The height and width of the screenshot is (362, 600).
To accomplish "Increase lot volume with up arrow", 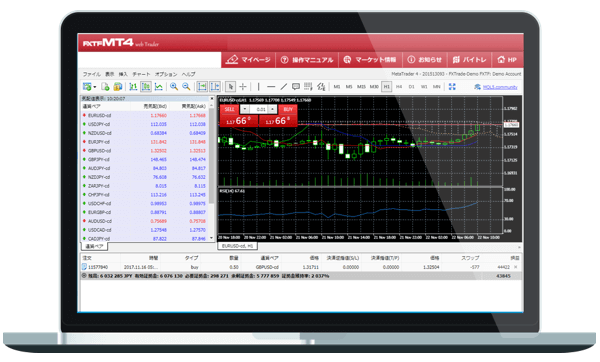I will (272, 109).
